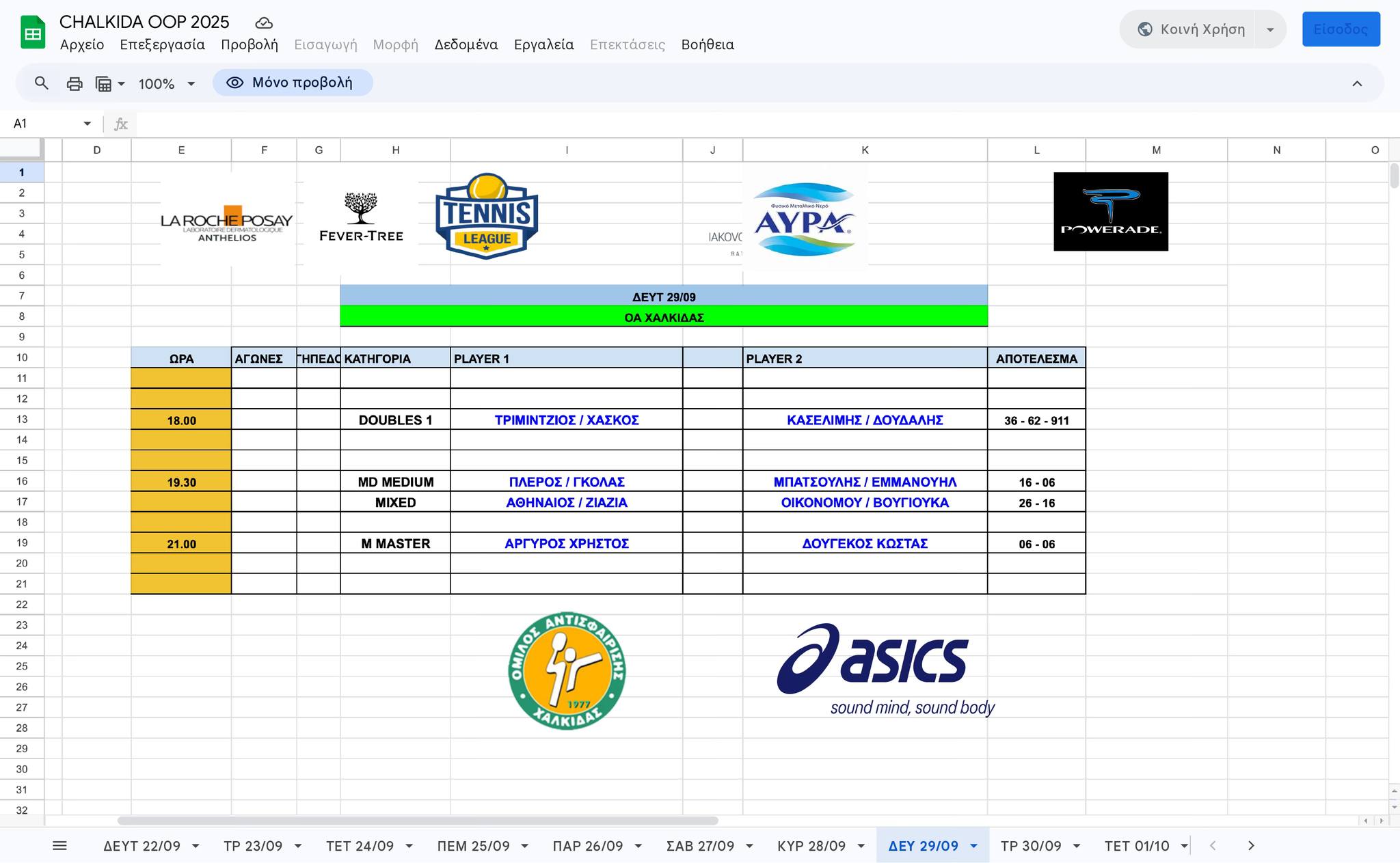Open the Δεδομένα menu

click(466, 44)
